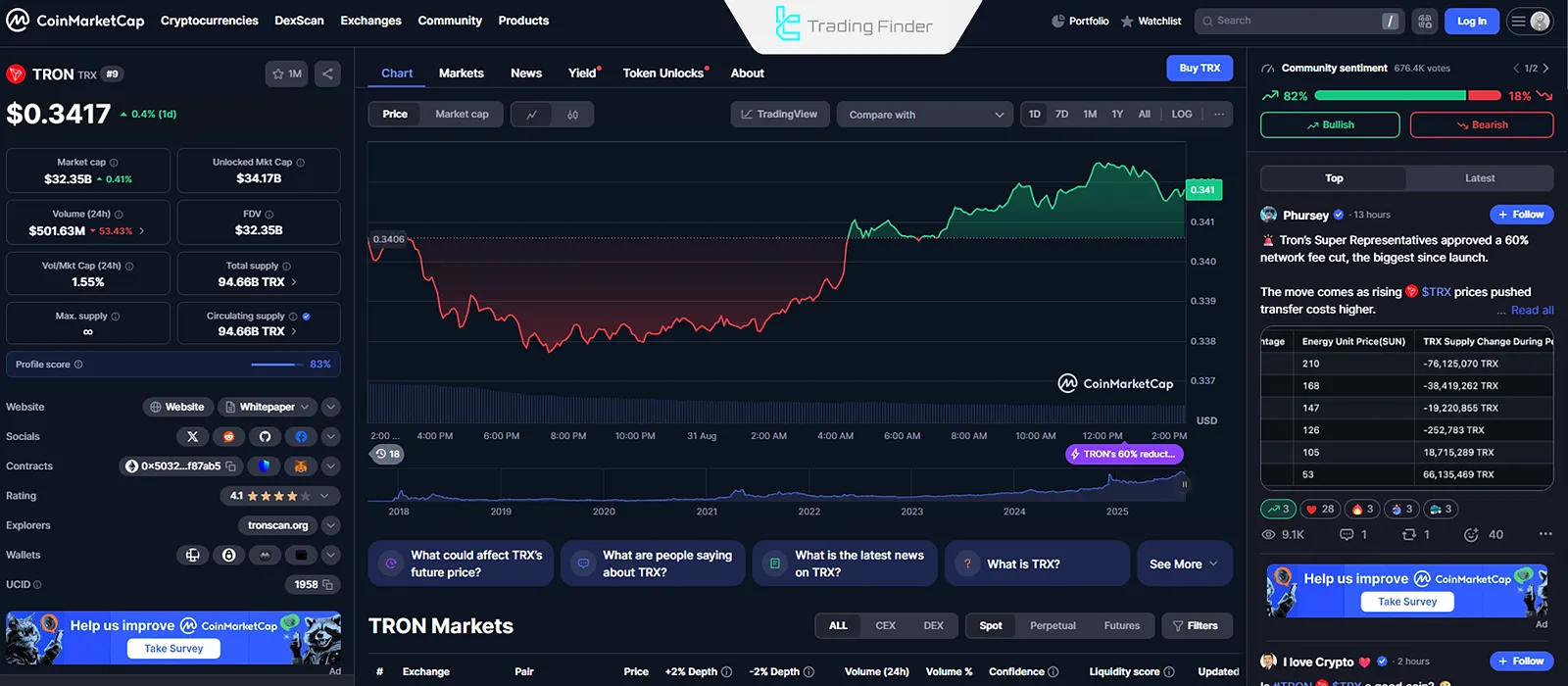Open TRON's Facebook social link
This screenshot has width=1568, height=686.
coord(301,436)
